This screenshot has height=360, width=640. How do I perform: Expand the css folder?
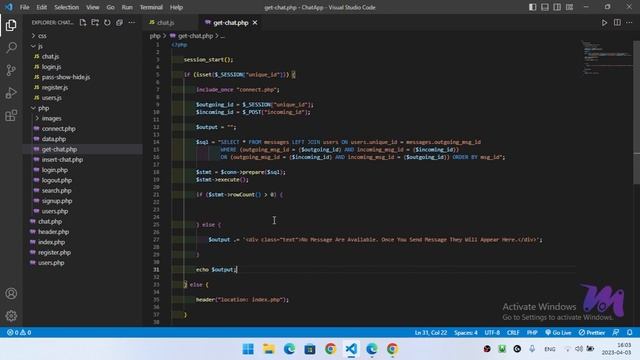pos(42,36)
